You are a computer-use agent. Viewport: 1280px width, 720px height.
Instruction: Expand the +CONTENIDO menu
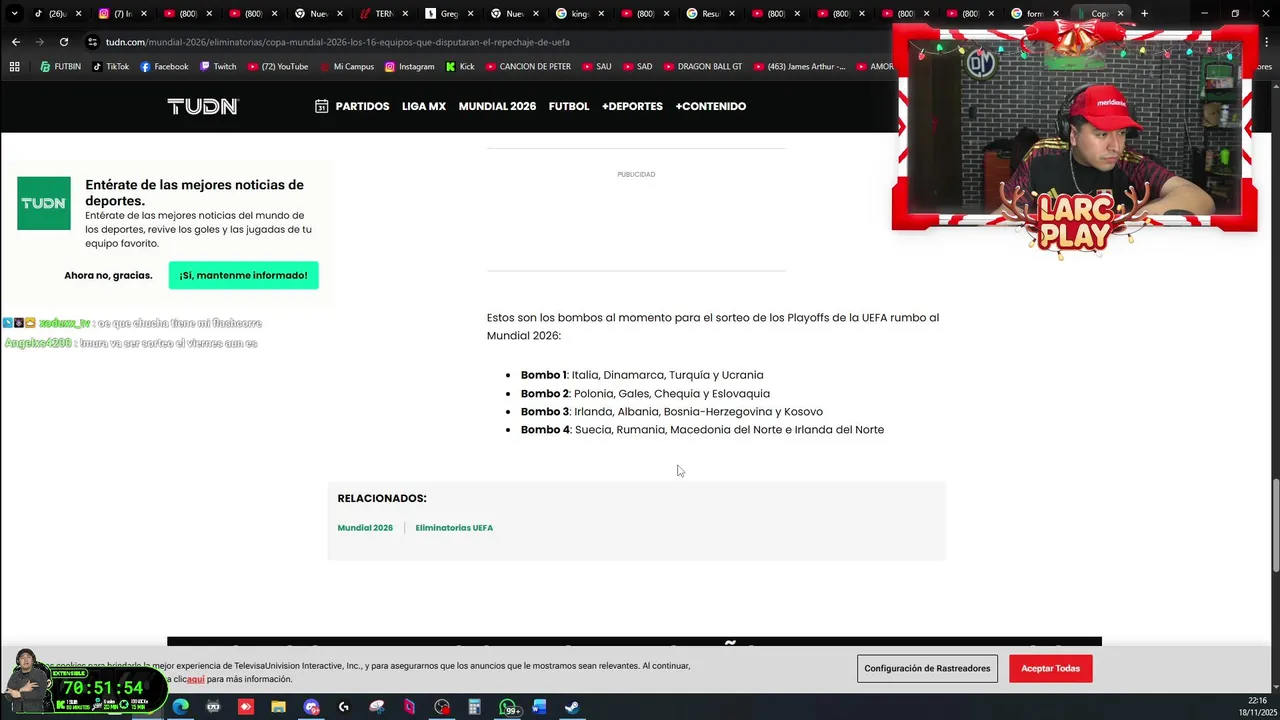[710, 106]
